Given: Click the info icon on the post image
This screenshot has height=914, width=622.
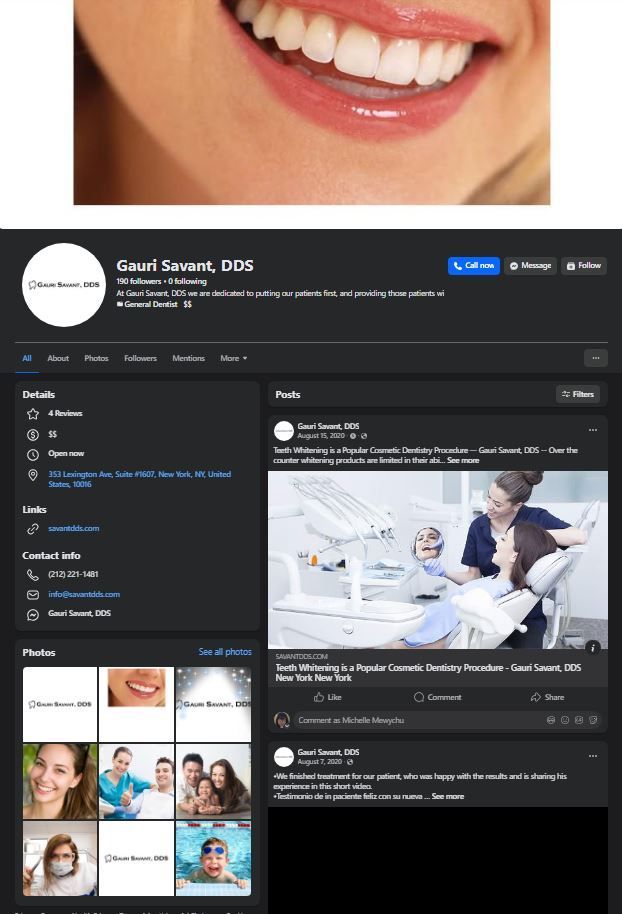Looking at the screenshot, I should pyautogui.click(x=592, y=648).
